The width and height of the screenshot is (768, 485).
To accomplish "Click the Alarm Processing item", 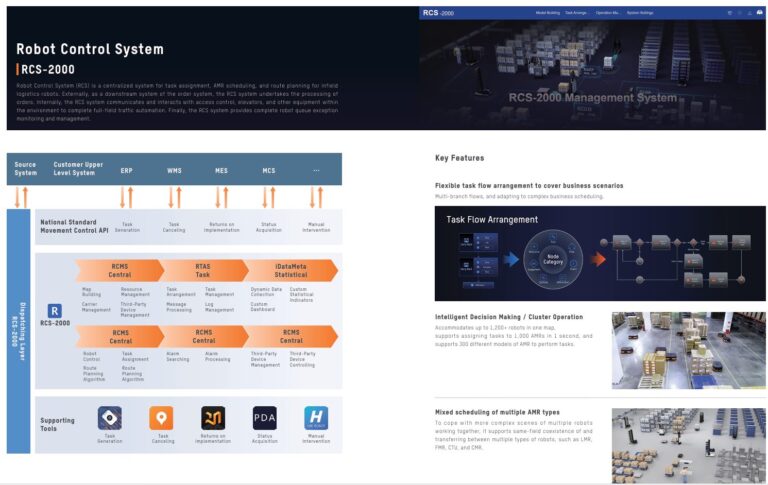I will (217, 356).
